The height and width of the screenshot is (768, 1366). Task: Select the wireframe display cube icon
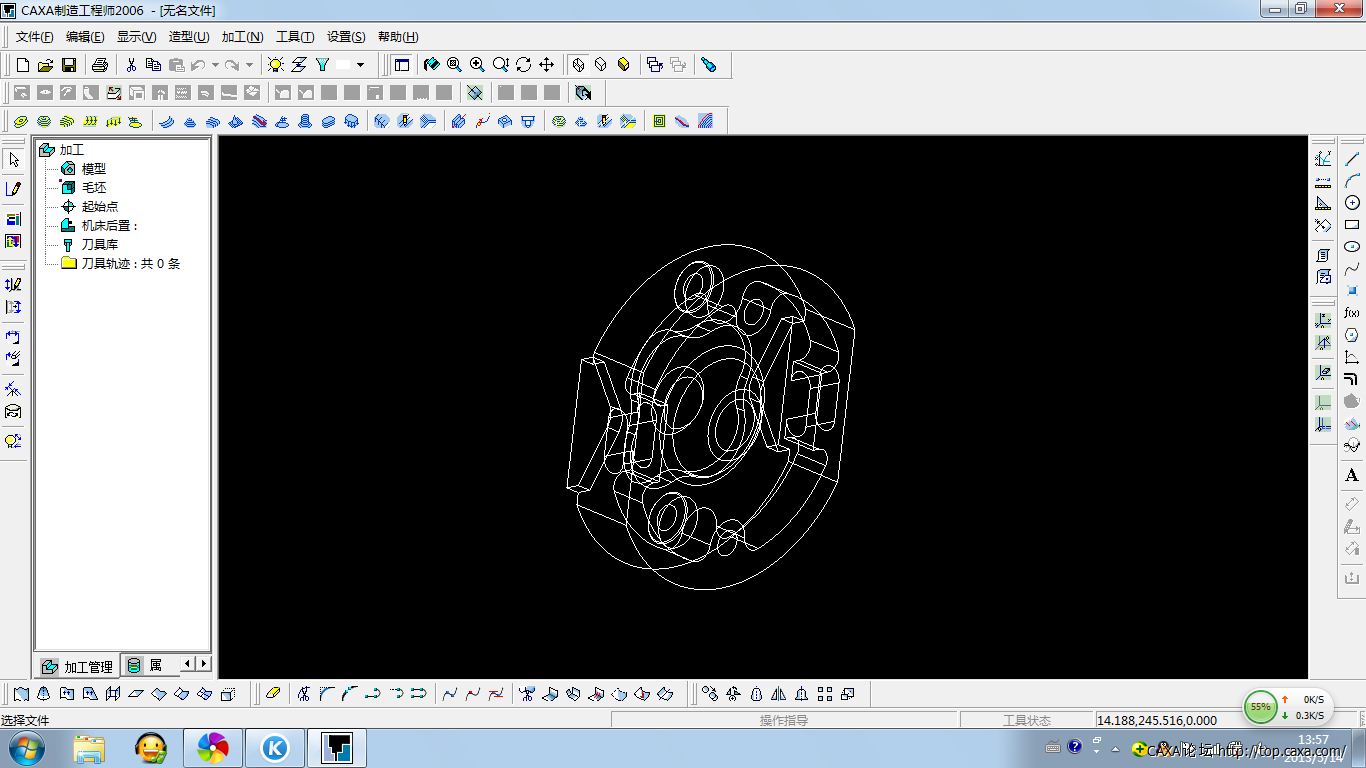(x=578, y=64)
